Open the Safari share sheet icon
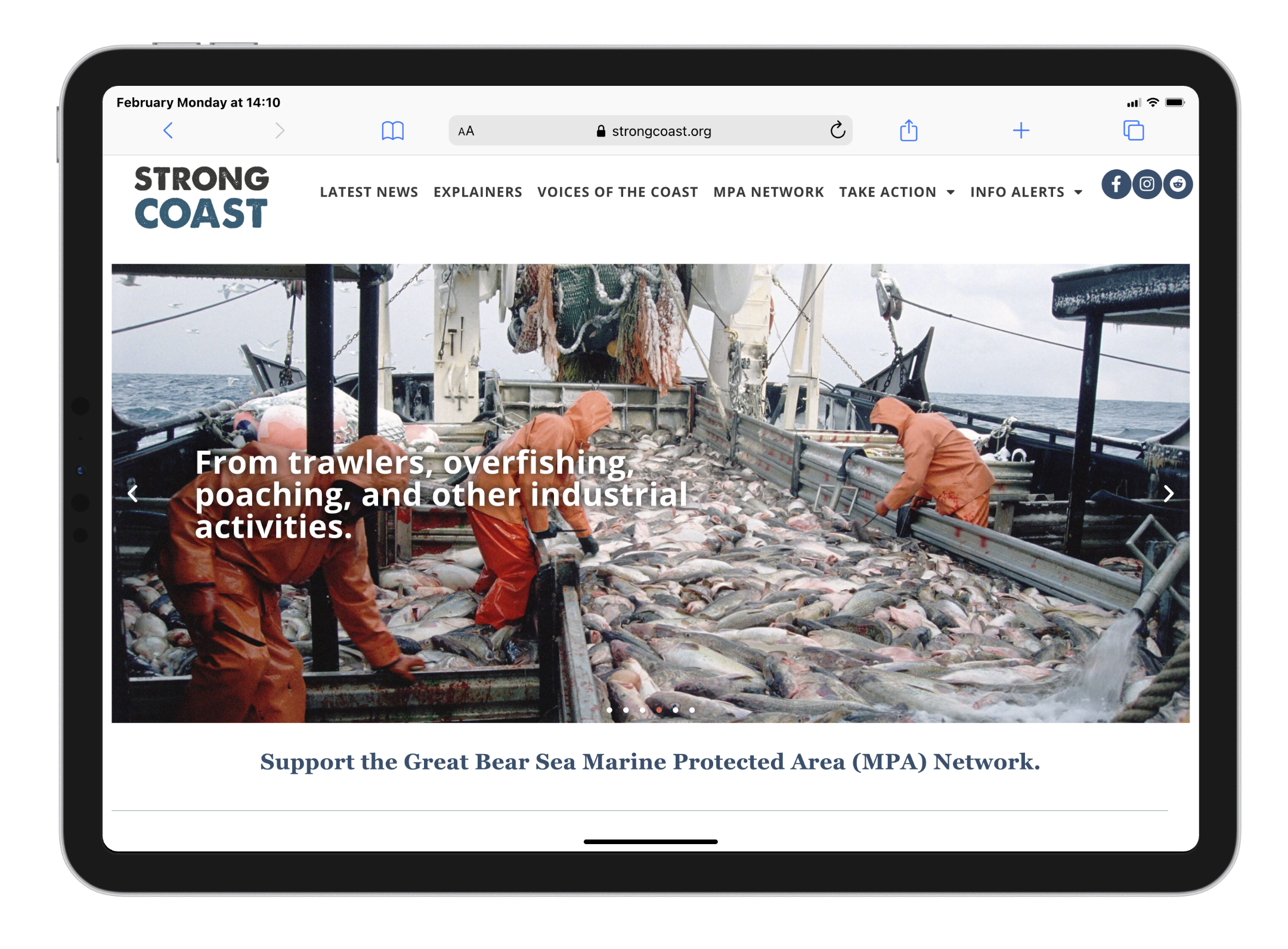This screenshot has width=1288, height=949. click(x=908, y=130)
